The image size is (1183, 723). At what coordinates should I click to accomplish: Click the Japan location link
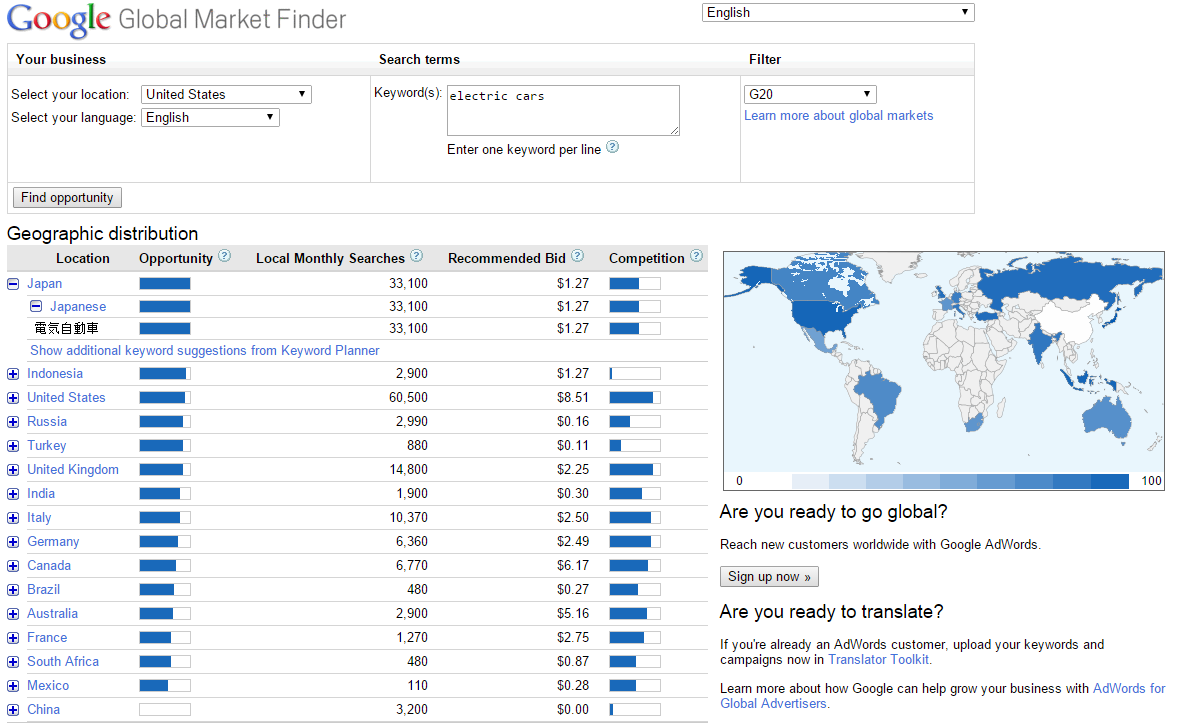pos(45,284)
